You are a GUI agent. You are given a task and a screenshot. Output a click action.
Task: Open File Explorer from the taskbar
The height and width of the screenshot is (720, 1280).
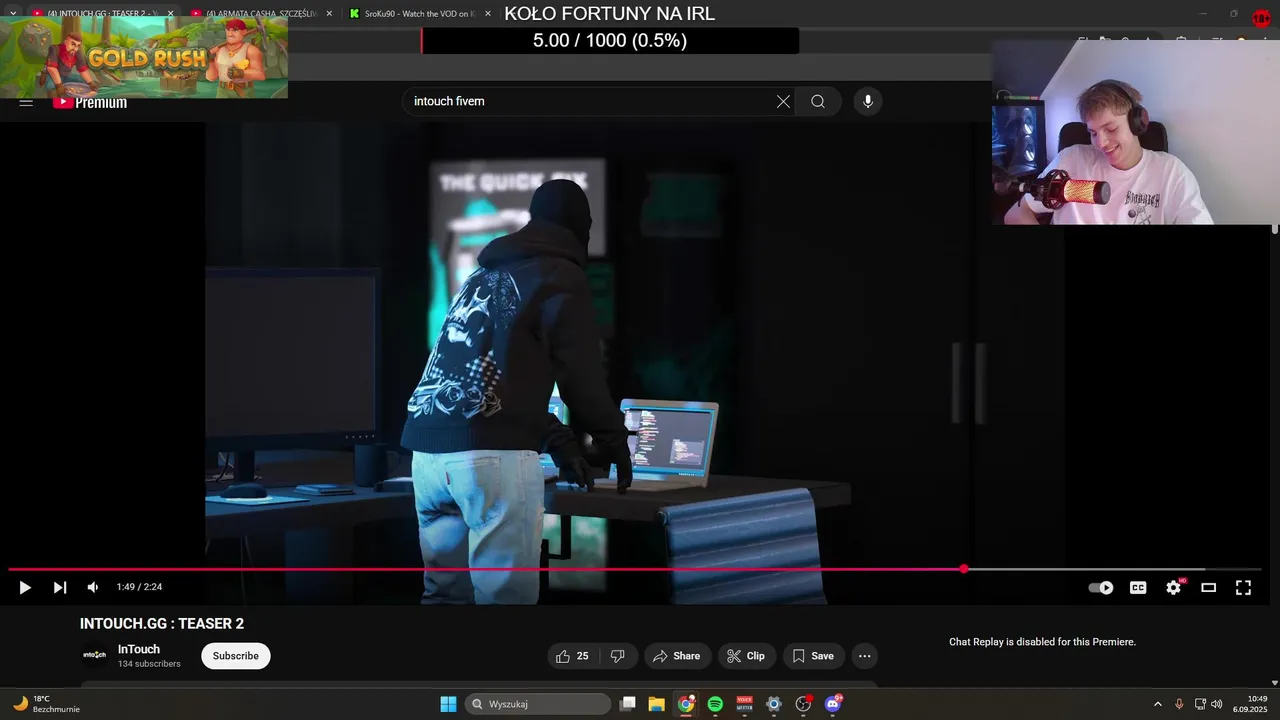point(657,704)
